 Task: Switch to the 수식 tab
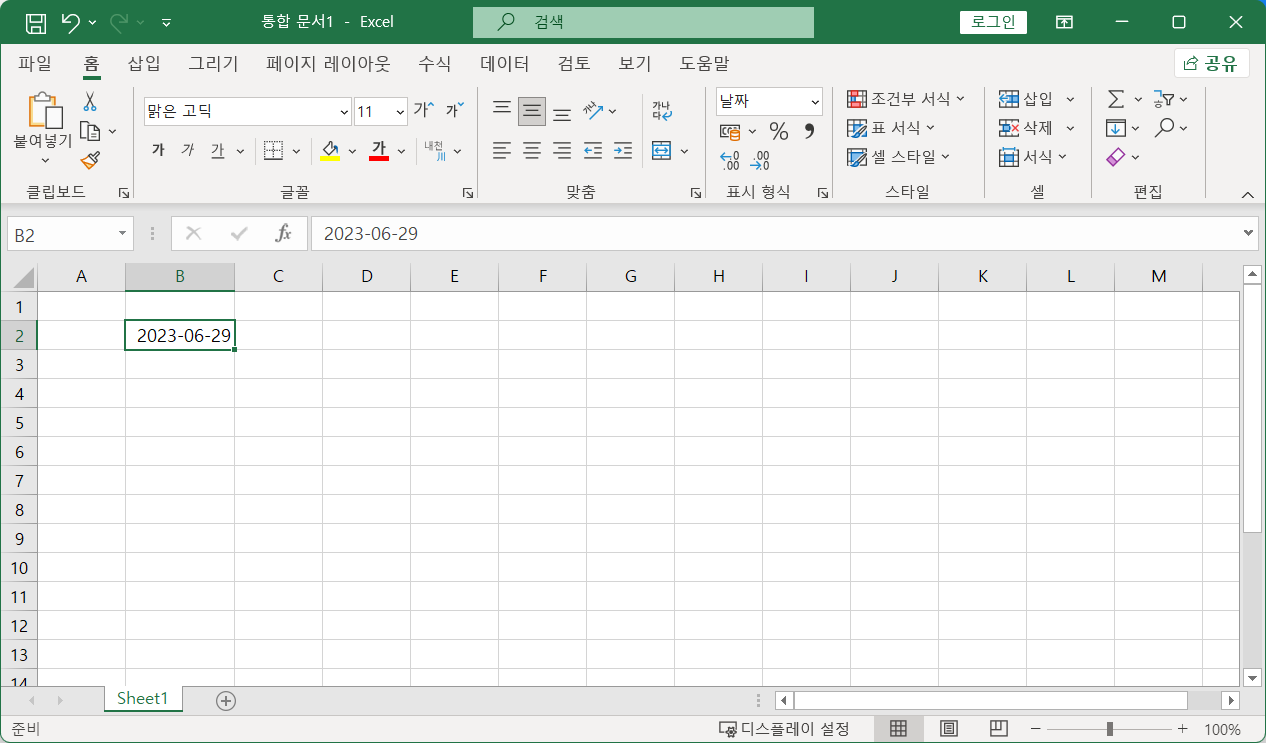435,64
